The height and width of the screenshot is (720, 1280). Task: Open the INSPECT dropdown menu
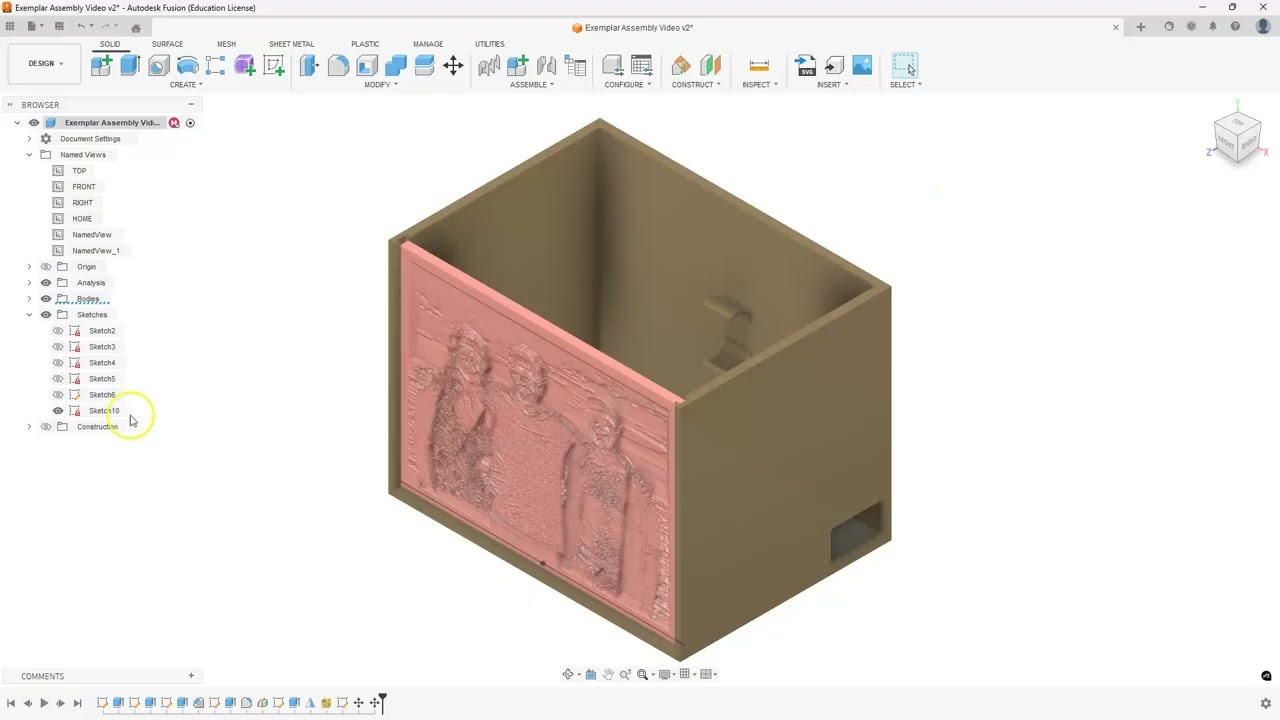click(760, 85)
